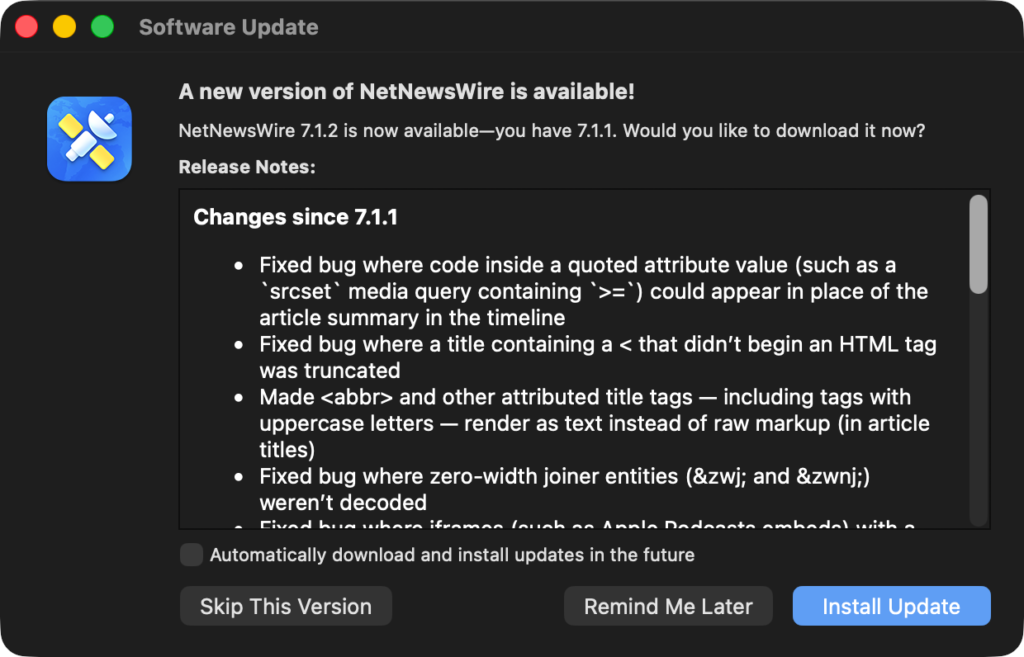Click the 'Release Notes:' label
This screenshot has width=1024, height=657.
247,167
